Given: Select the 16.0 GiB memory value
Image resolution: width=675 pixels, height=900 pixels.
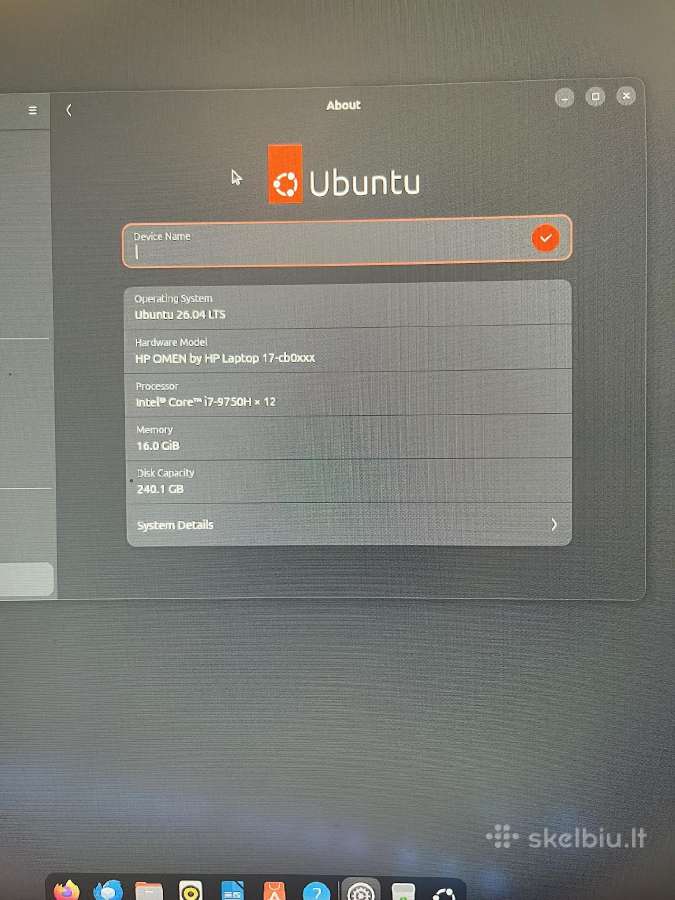Looking at the screenshot, I should pyautogui.click(x=158, y=445).
